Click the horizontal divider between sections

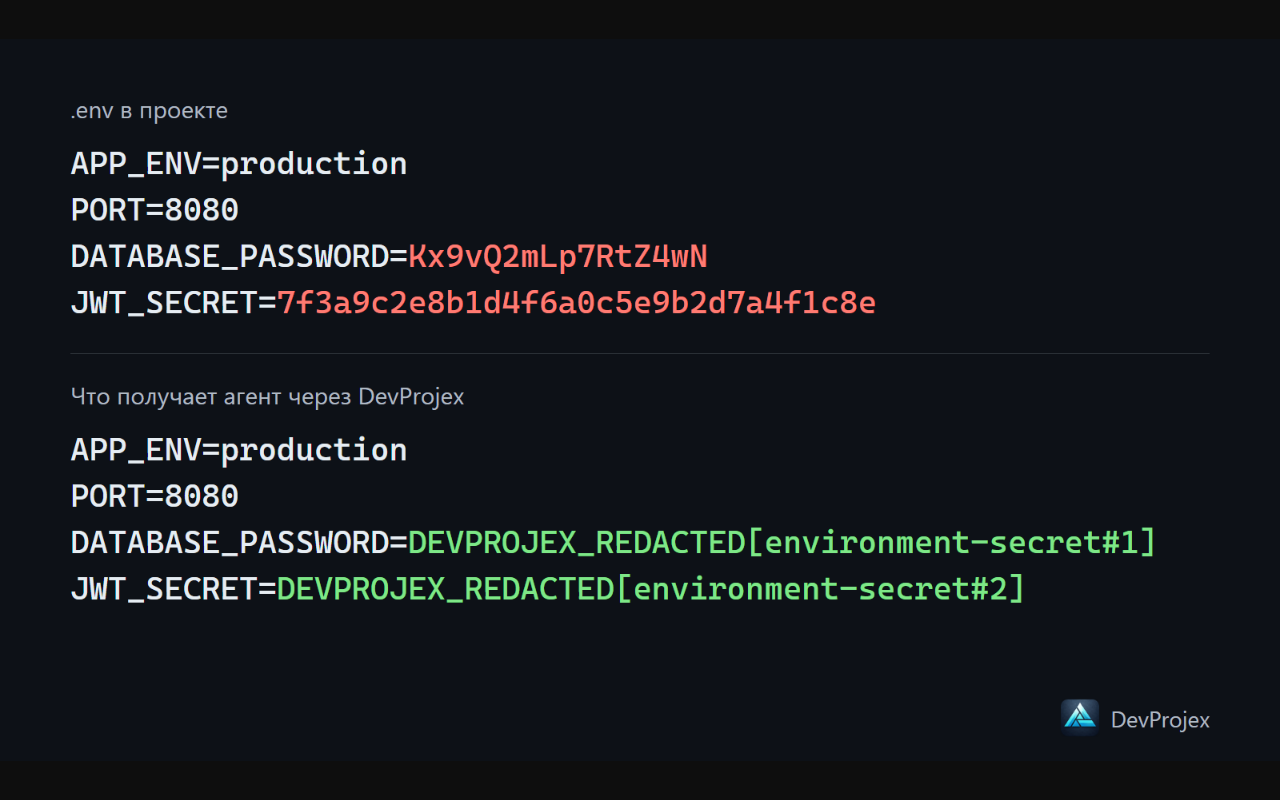click(x=640, y=353)
